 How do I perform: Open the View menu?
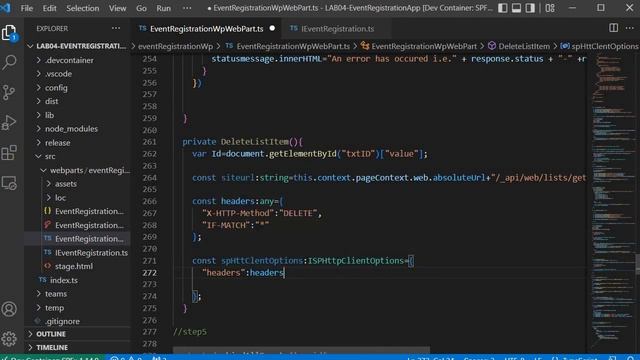(117, 8)
